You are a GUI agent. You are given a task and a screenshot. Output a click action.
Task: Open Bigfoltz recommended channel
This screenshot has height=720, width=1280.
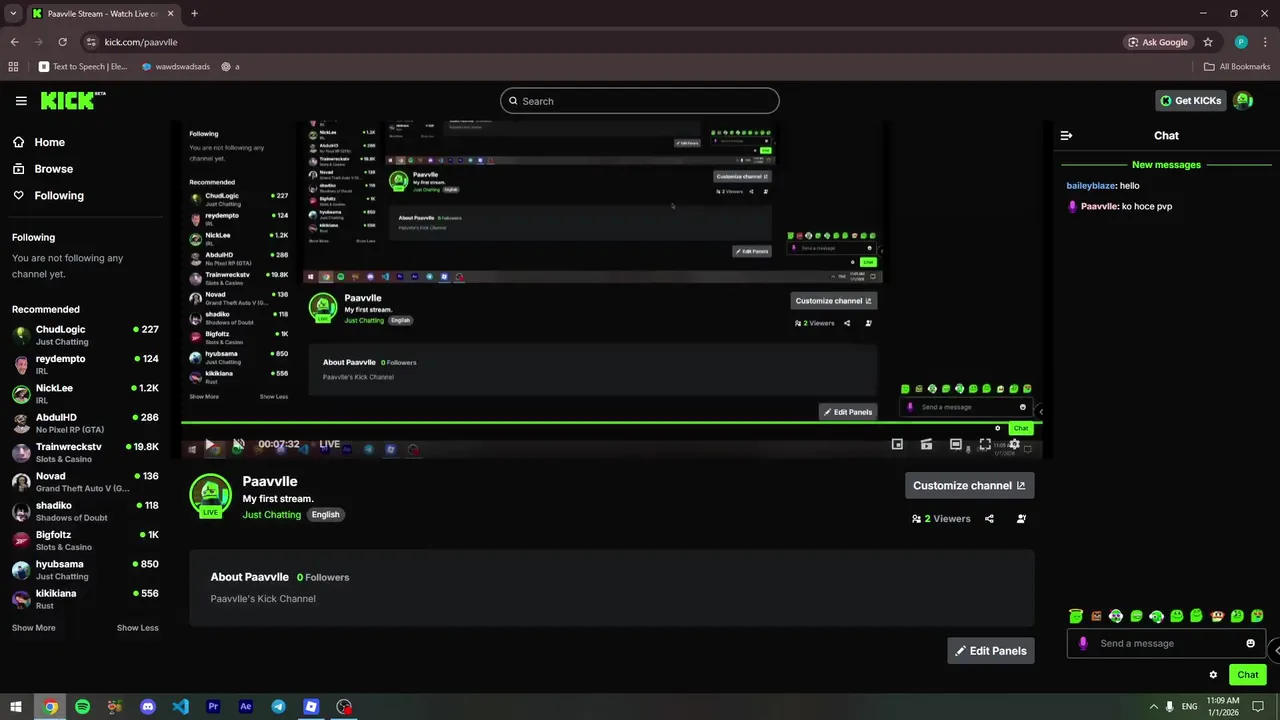pos(85,540)
